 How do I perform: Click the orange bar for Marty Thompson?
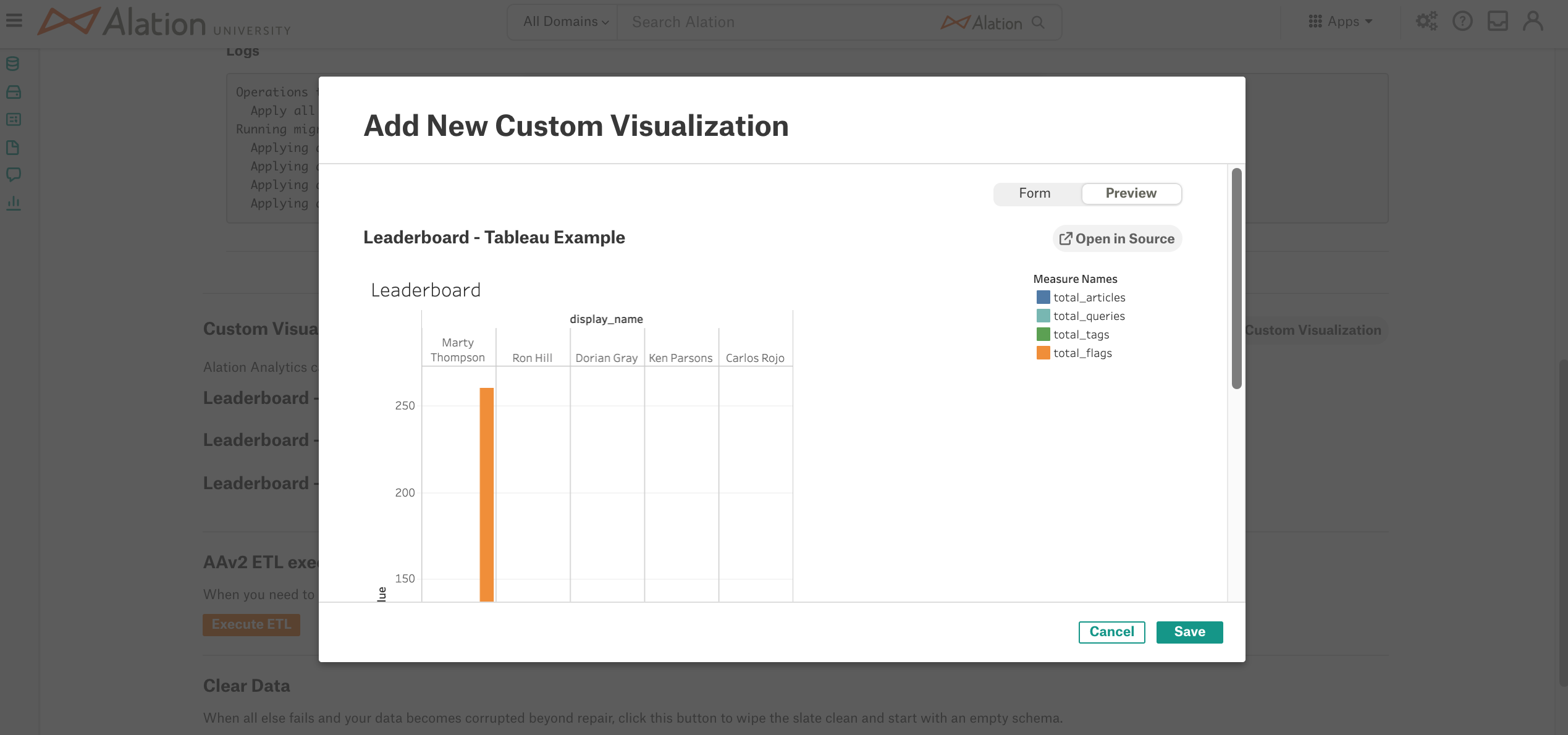coord(487,494)
